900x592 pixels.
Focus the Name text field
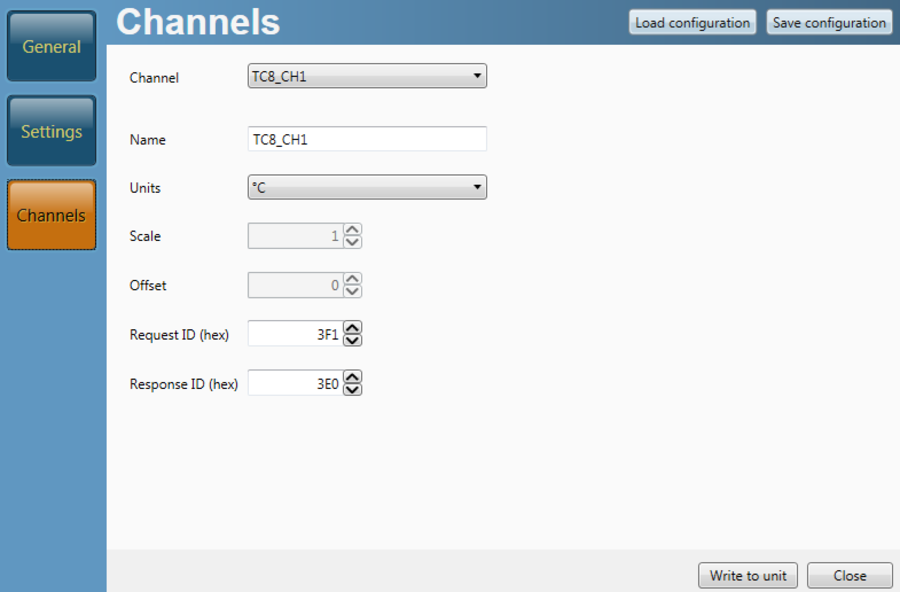pyautogui.click(x=367, y=139)
